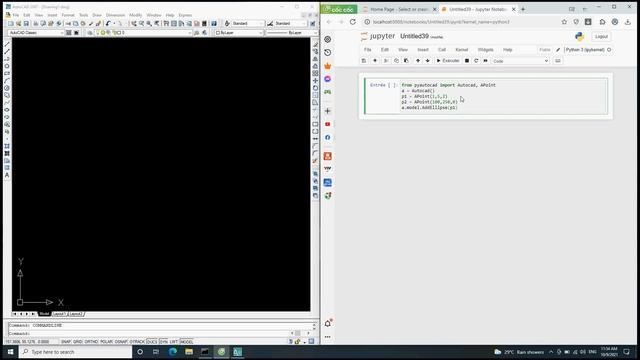
Task: Toggle LWT lineweight display in AutoCAD
Action: (174, 342)
